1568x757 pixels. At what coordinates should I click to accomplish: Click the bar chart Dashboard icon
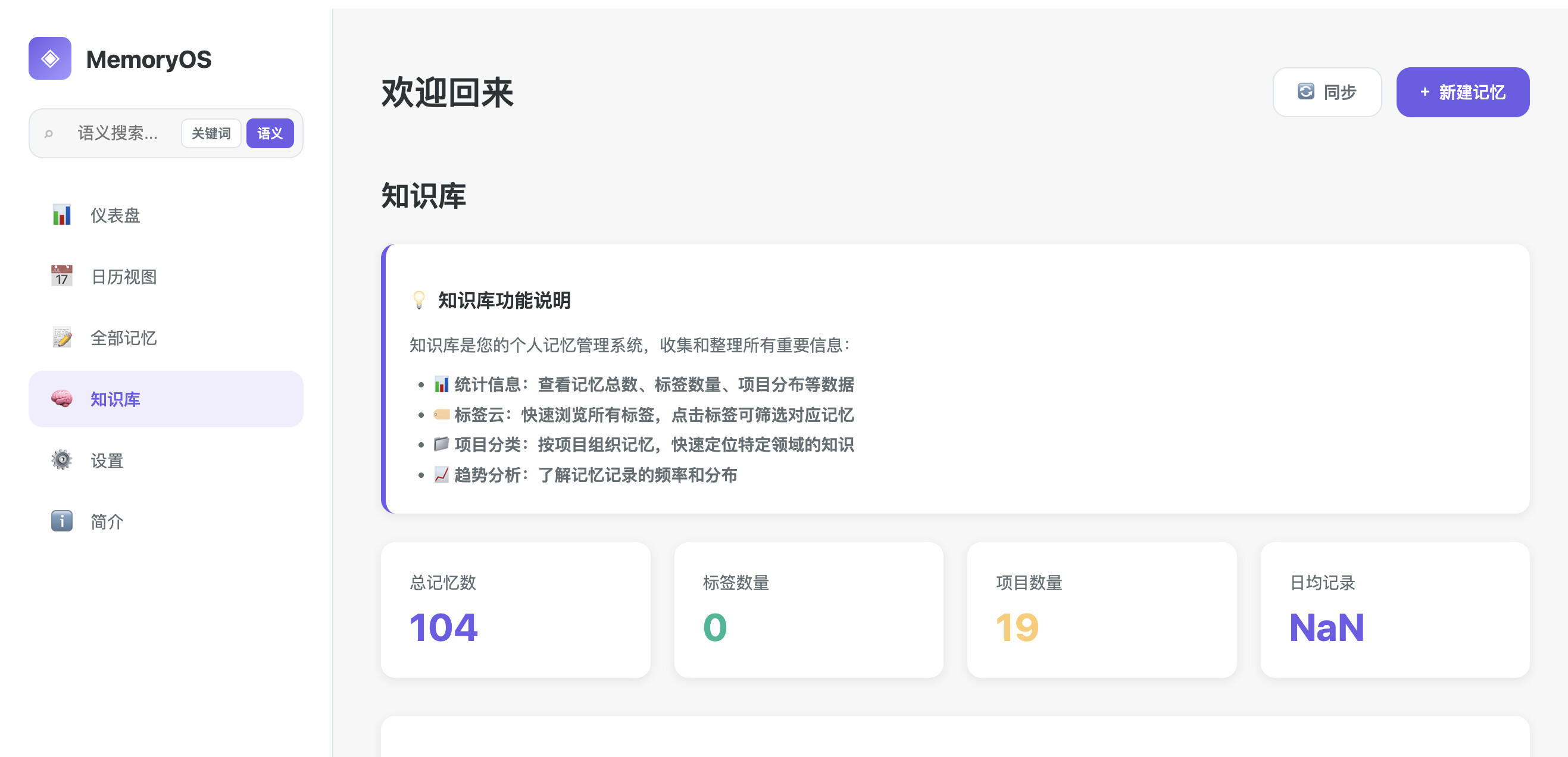61,215
